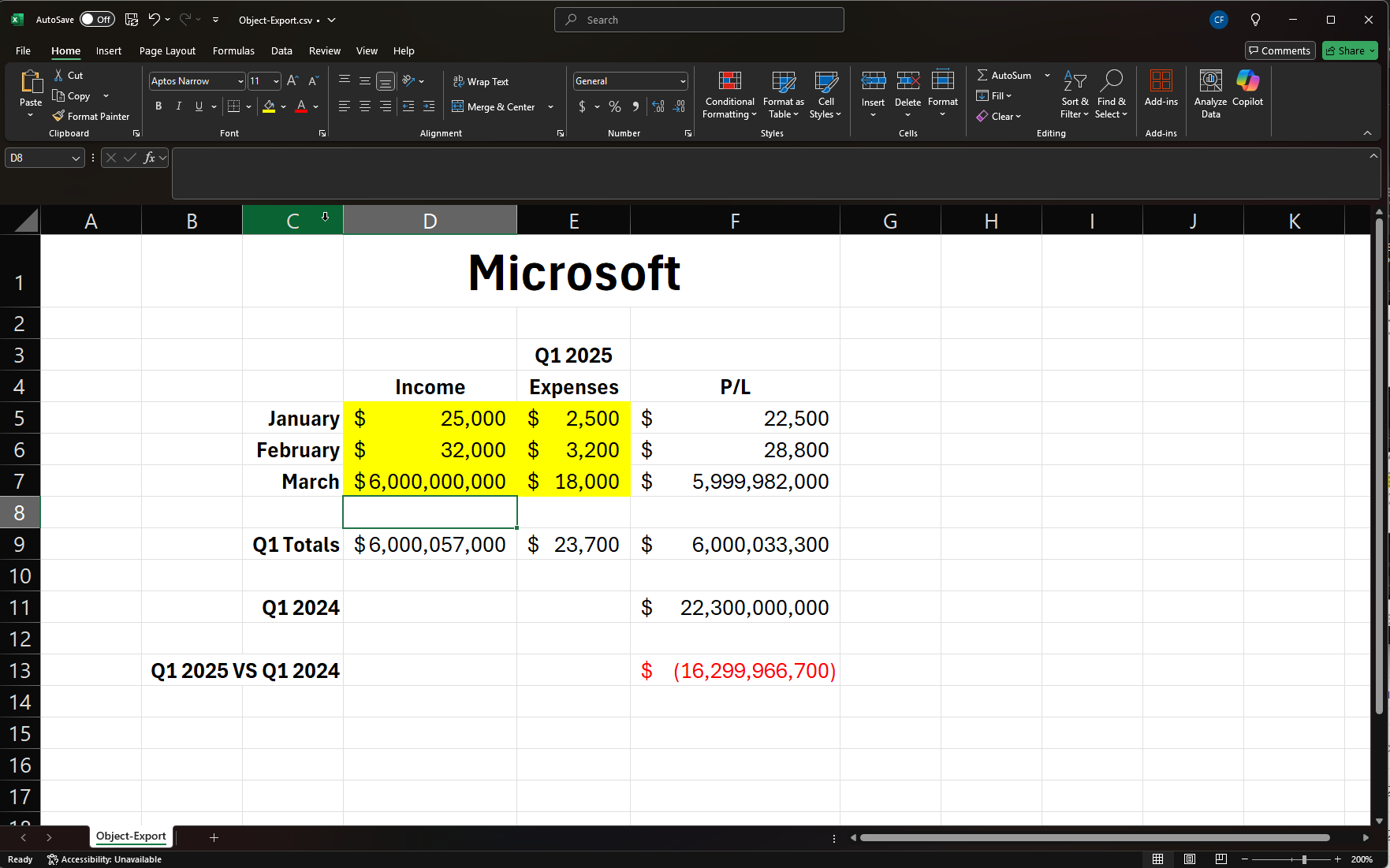
Task: Toggle the AutoSave switch
Action: [x=97, y=20]
